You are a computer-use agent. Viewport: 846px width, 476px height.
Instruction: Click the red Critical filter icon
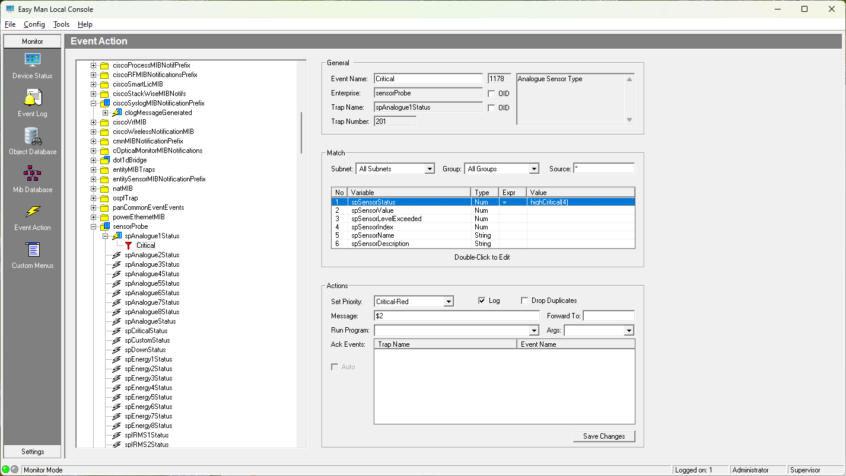(128, 246)
